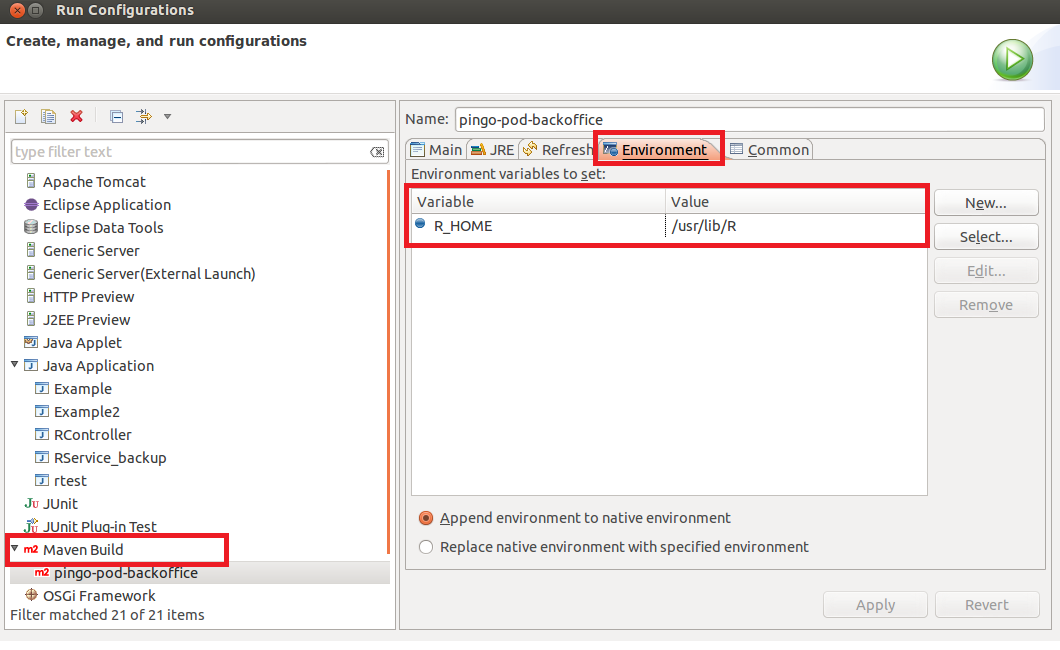Click the Duplicate configuration icon
The image size is (1060, 650).
click(x=48, y=116)
